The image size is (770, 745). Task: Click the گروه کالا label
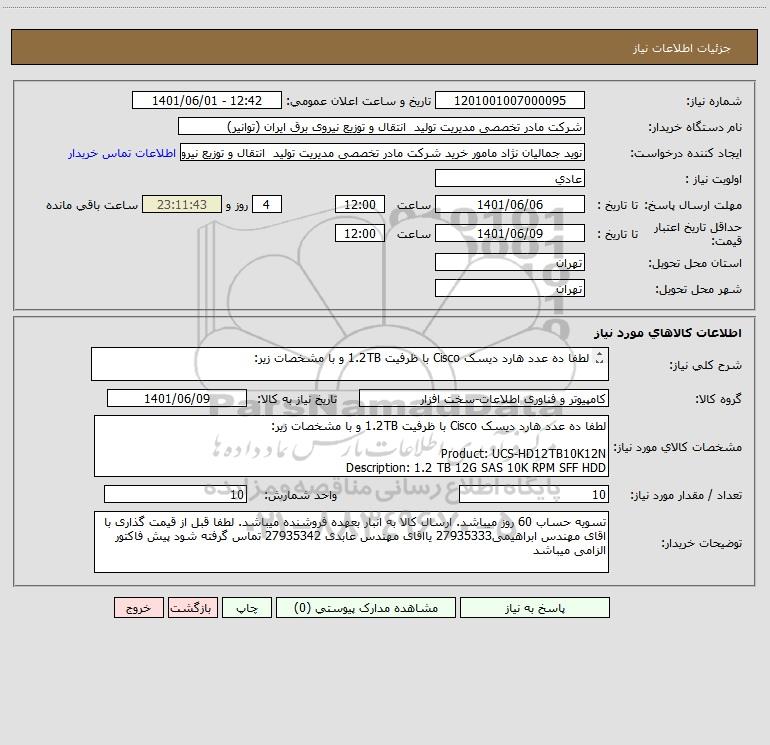pyautogui.click(x=719, y=399)
